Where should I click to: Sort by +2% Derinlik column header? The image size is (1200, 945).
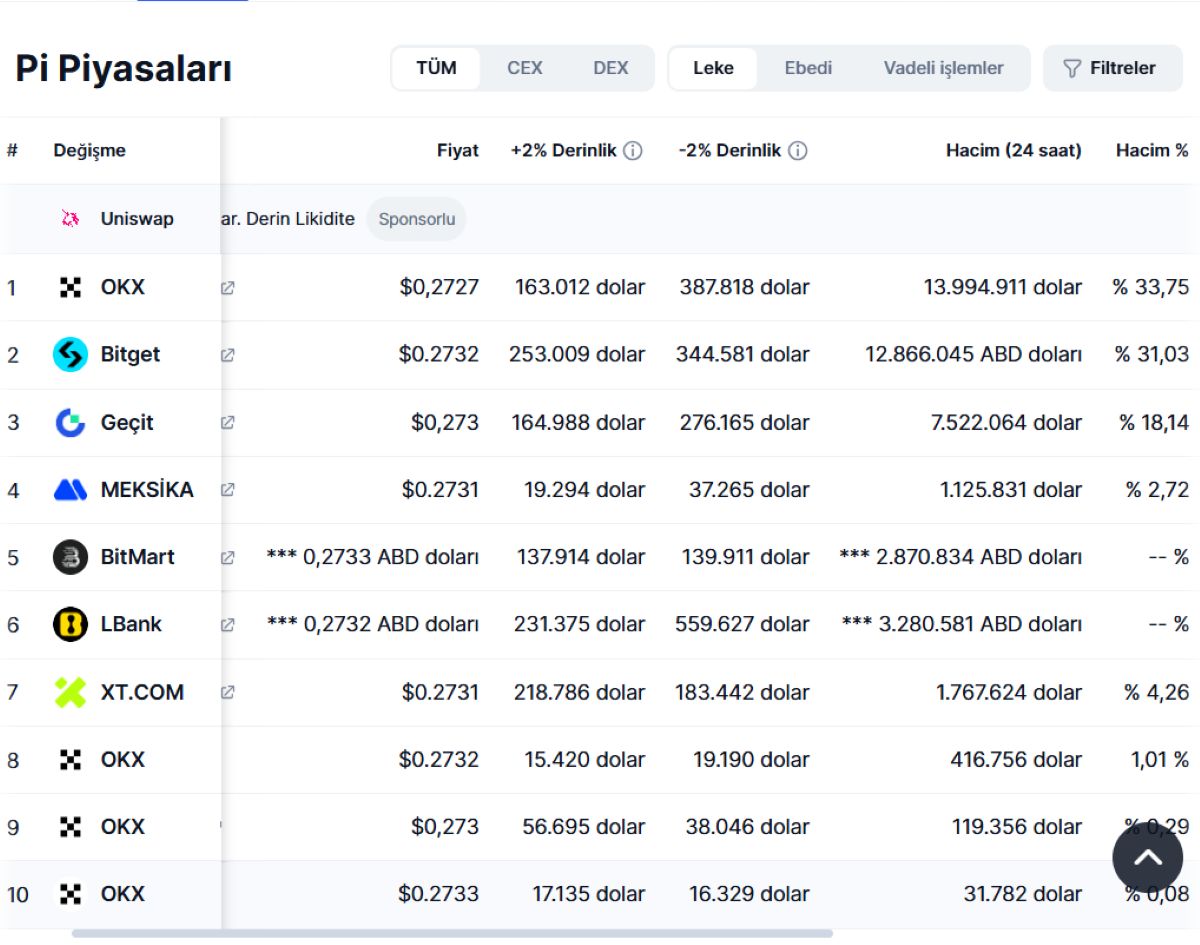pos(564,151)
